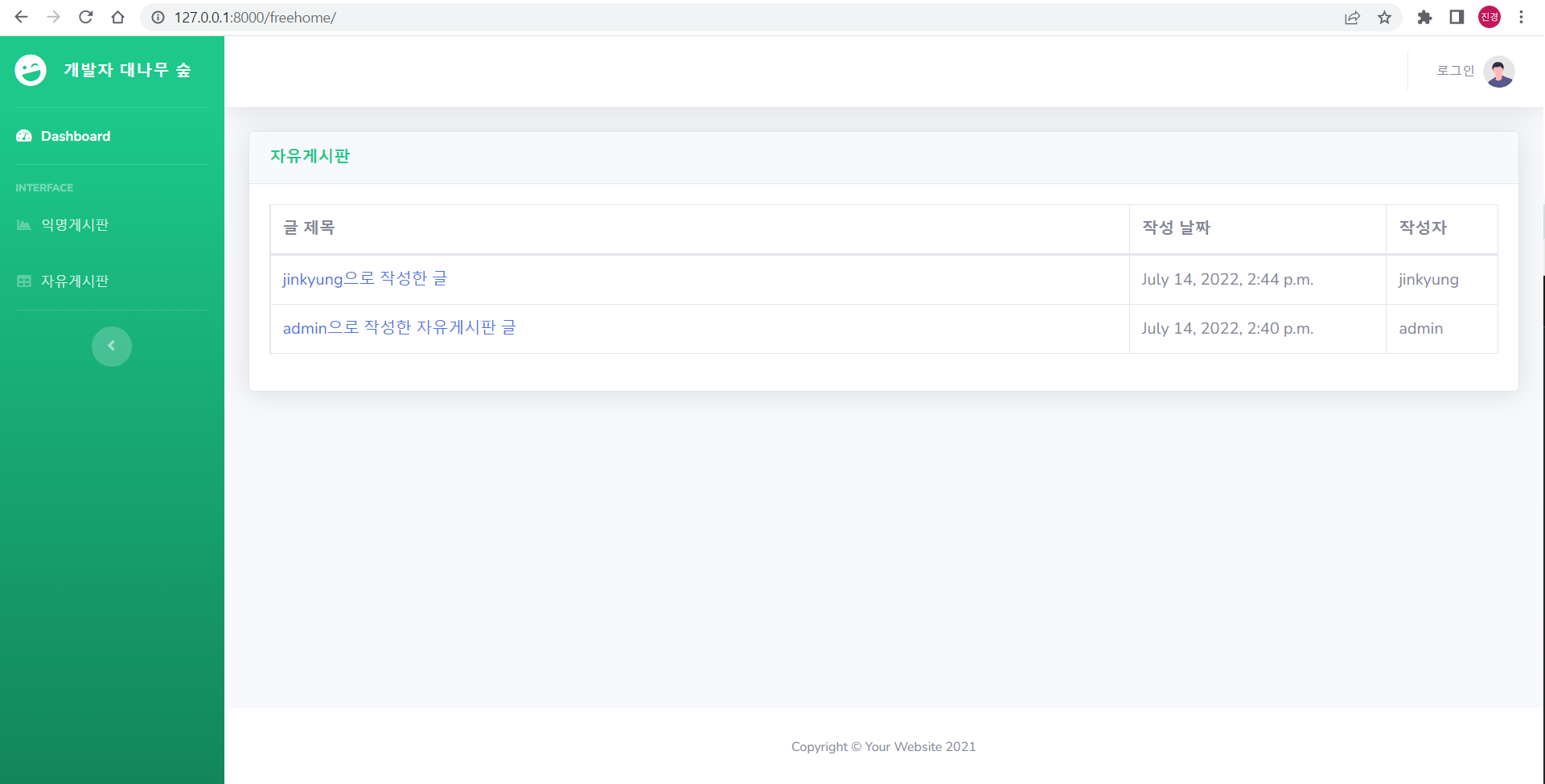Open post 'admin으로 작성한 자유게시판 글'
The image size is (1545, 784).
400,328
